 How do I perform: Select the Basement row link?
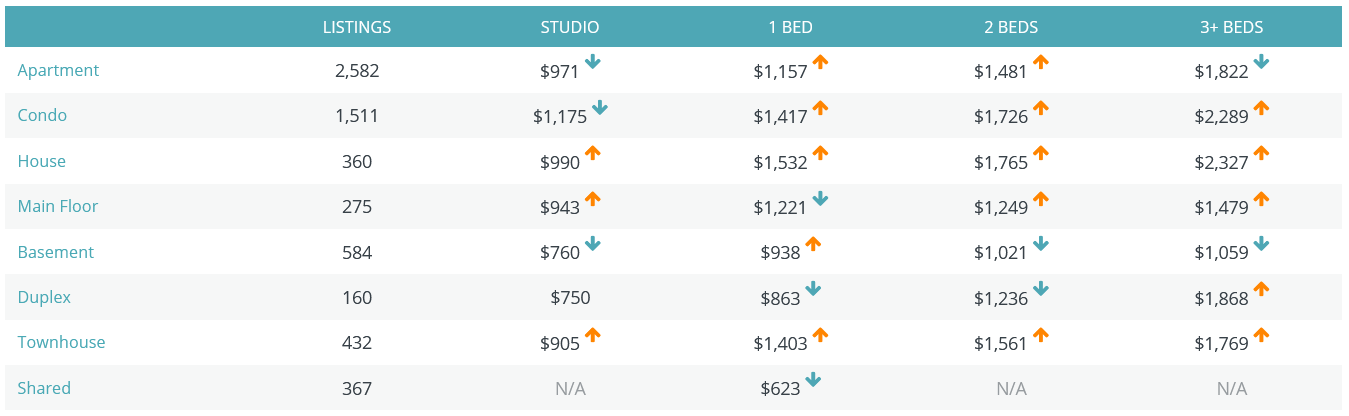[55, 252]
